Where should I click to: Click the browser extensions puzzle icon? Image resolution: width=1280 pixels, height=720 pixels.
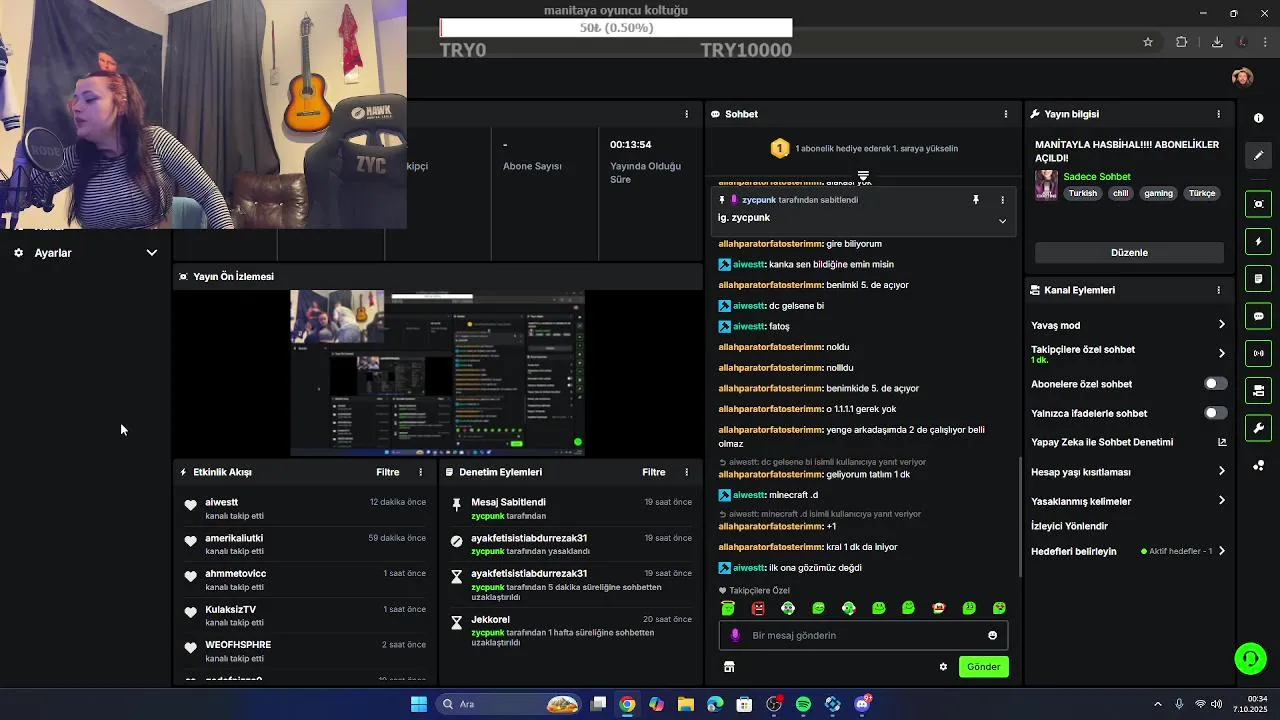click(x=1181, y=42)
